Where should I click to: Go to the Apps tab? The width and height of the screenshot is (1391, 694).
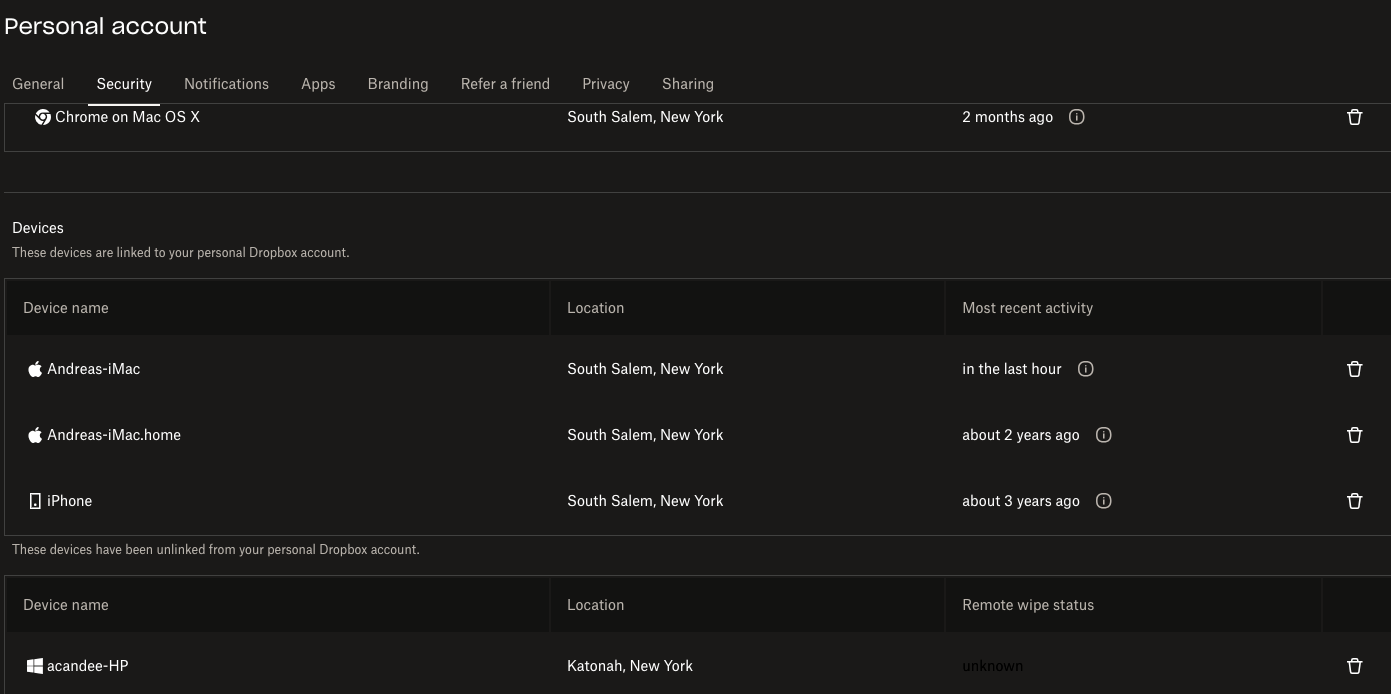pyautogui.click(x=318, y=84)
